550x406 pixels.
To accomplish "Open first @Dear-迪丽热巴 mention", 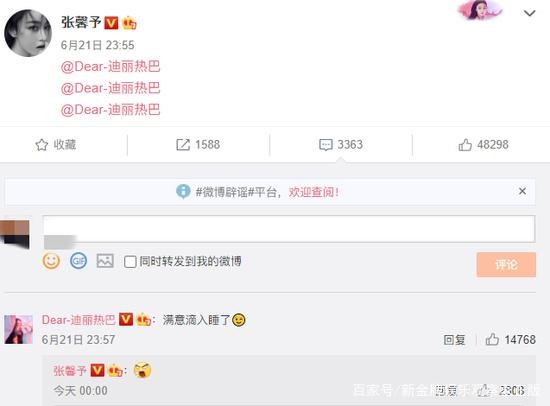I will pos(110,66).
